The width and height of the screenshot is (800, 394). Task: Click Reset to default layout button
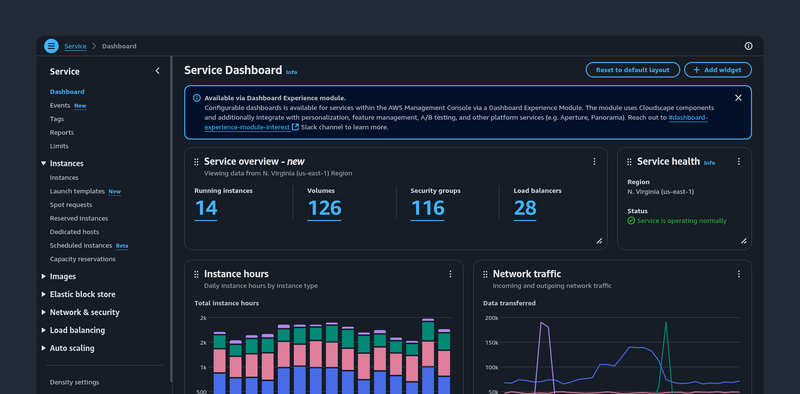[633, 70]
